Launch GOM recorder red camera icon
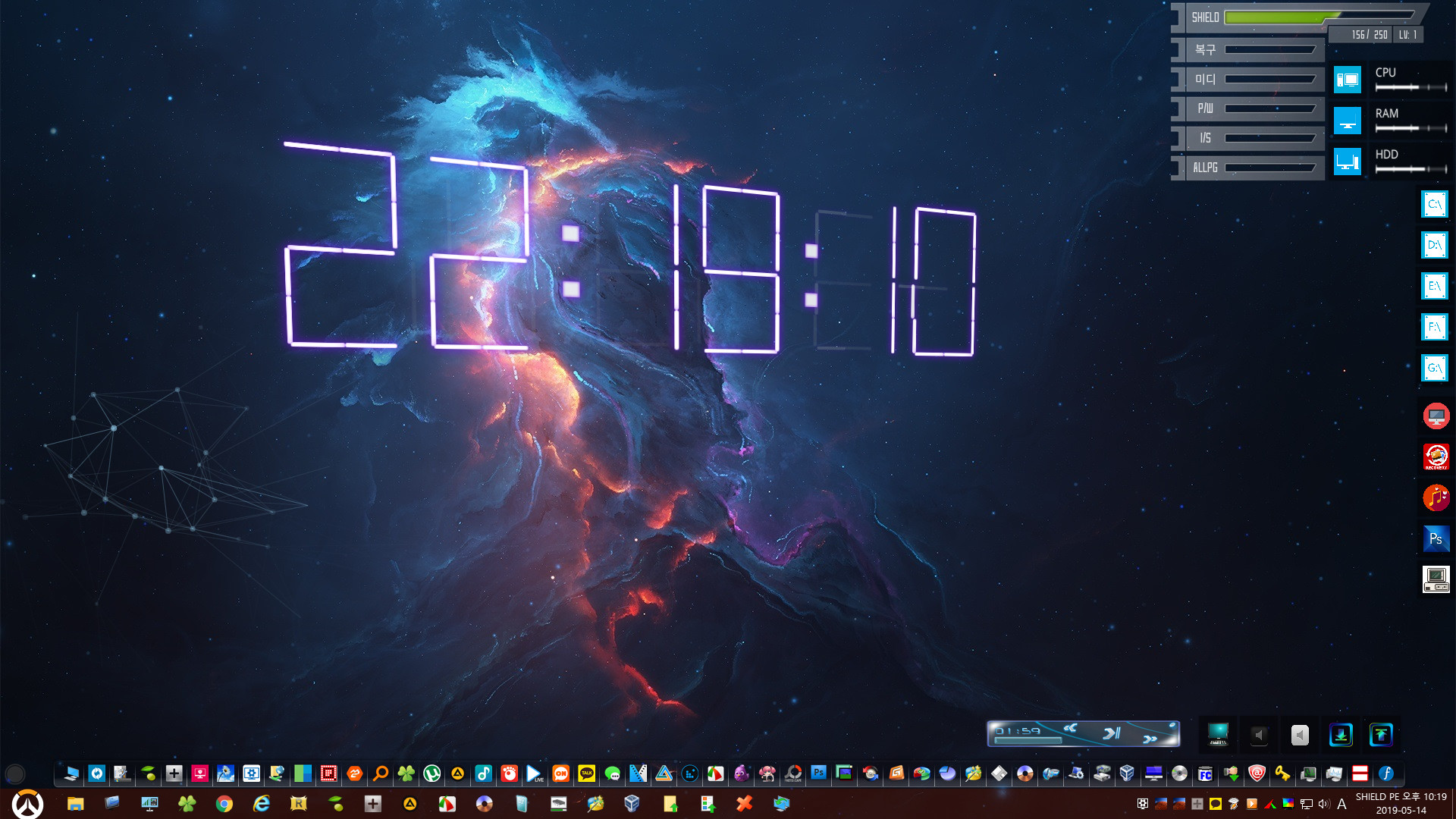The height and width of the screenshot is (819, 1456). click(x=509, y=773)
